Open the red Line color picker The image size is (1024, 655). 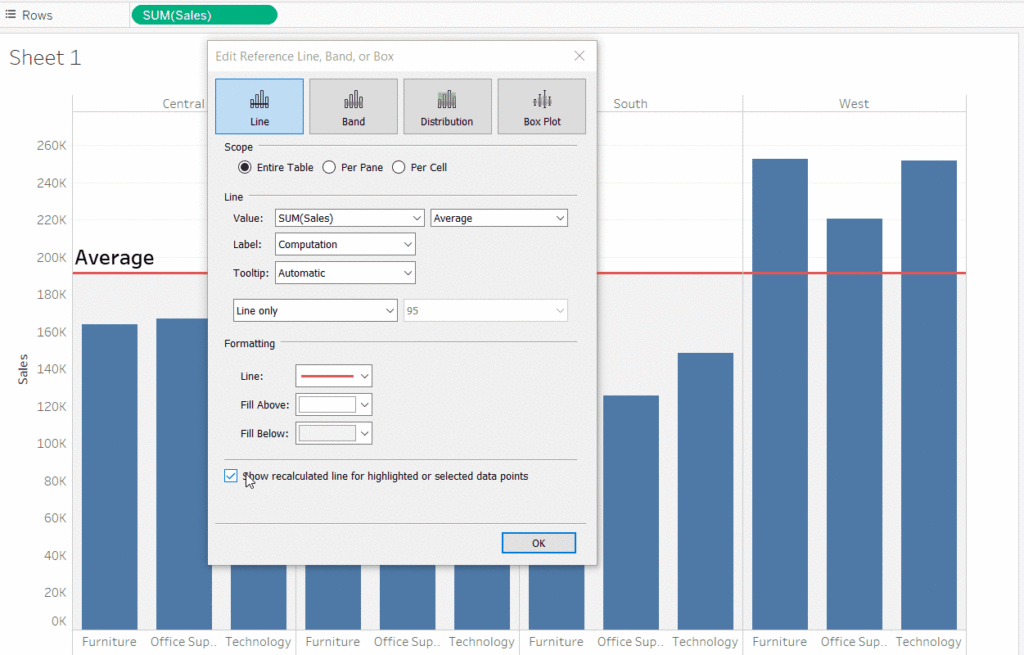coord(333,375)
